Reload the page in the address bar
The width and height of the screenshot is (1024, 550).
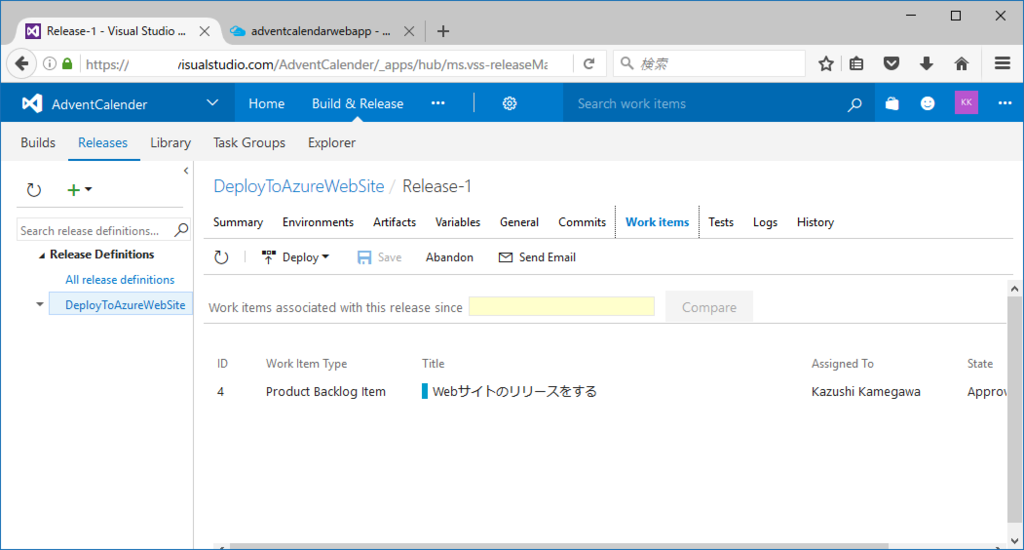(x=589, y=63)
